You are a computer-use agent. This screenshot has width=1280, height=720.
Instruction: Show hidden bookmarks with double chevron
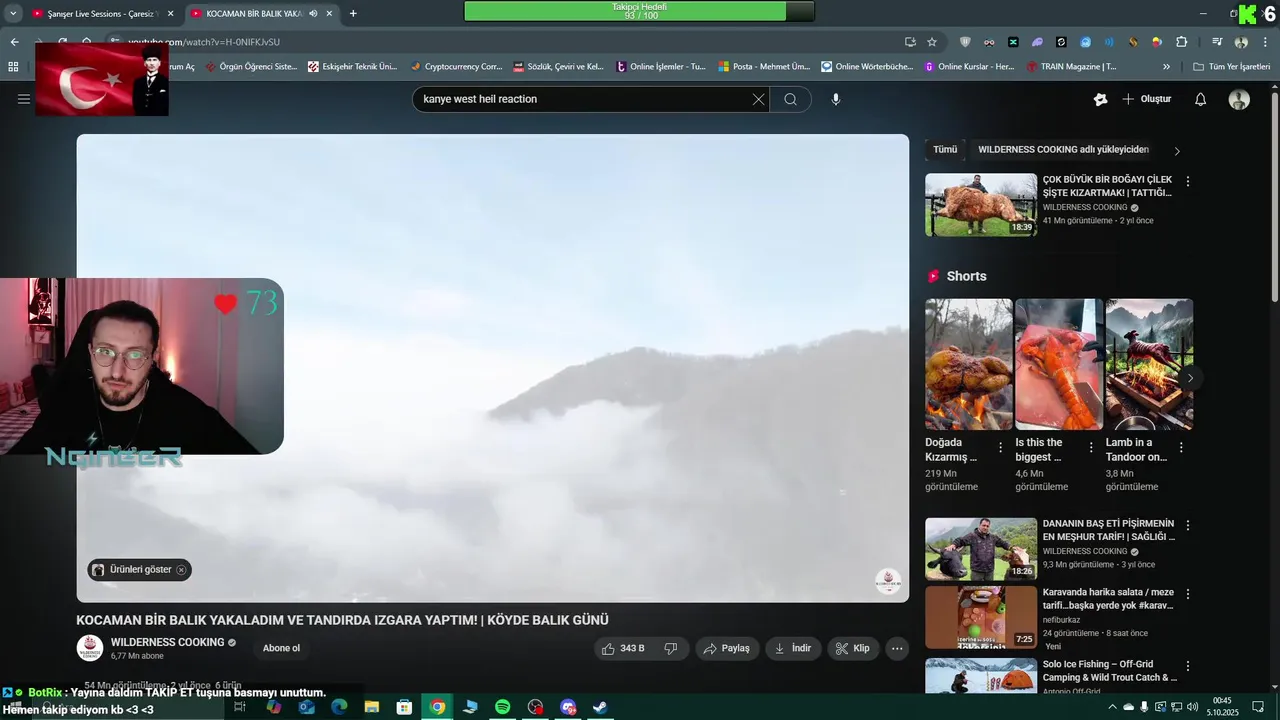tap(1166, 67)
